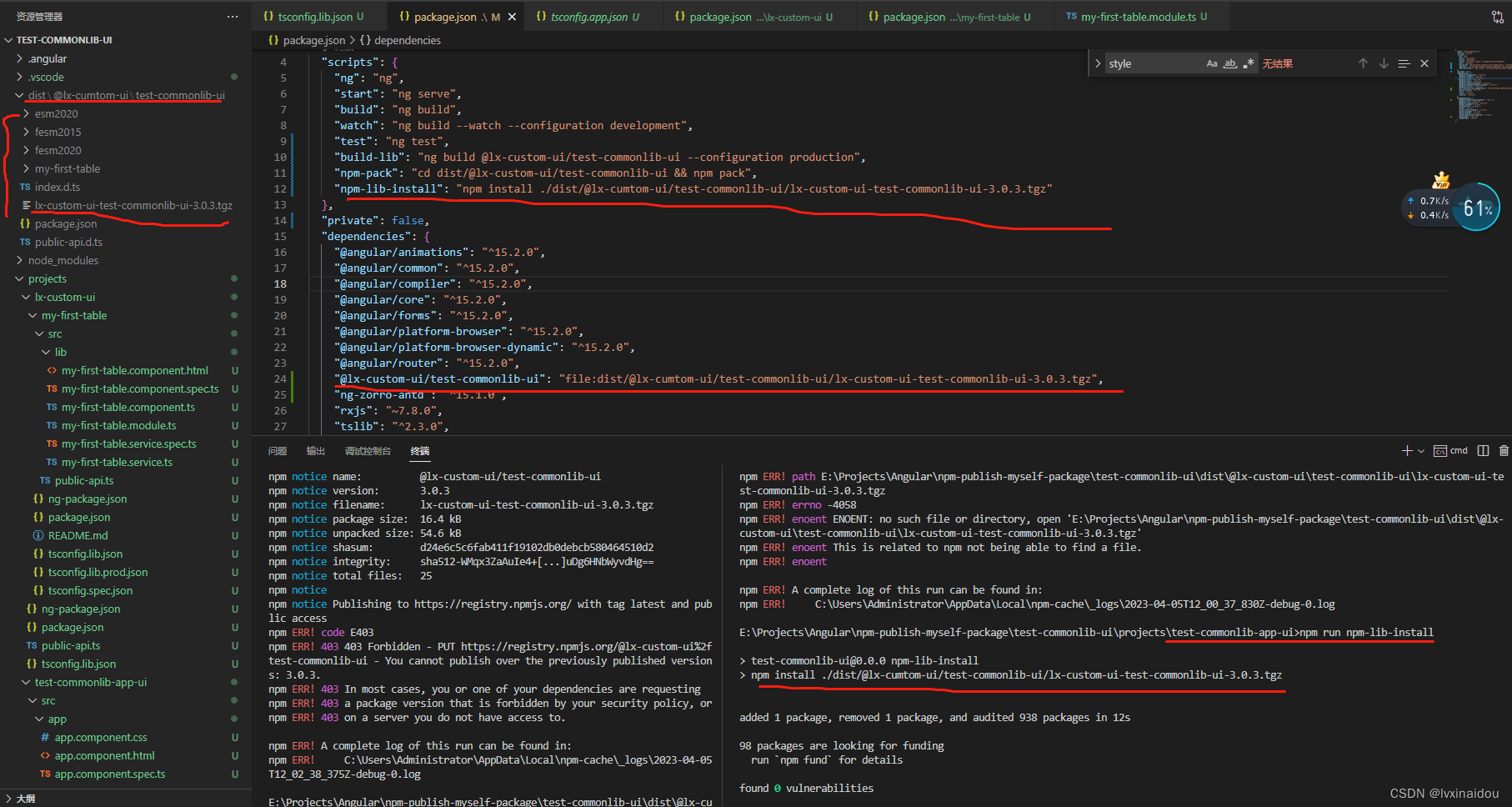Viewport: 1512px width, 807px height.
Task: Click the @lx-custom-ui/test-commonlib-ui dependency line
Action: [x=718, y=378]
